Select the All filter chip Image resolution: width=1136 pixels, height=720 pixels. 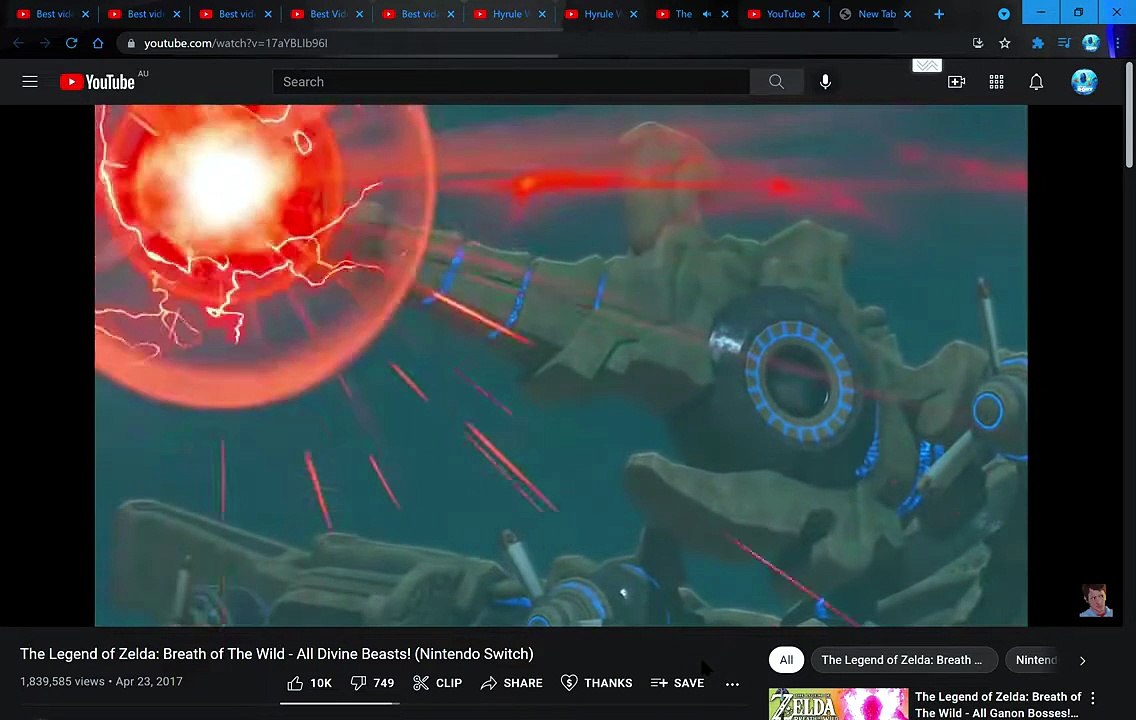click(x=786, y=660)
